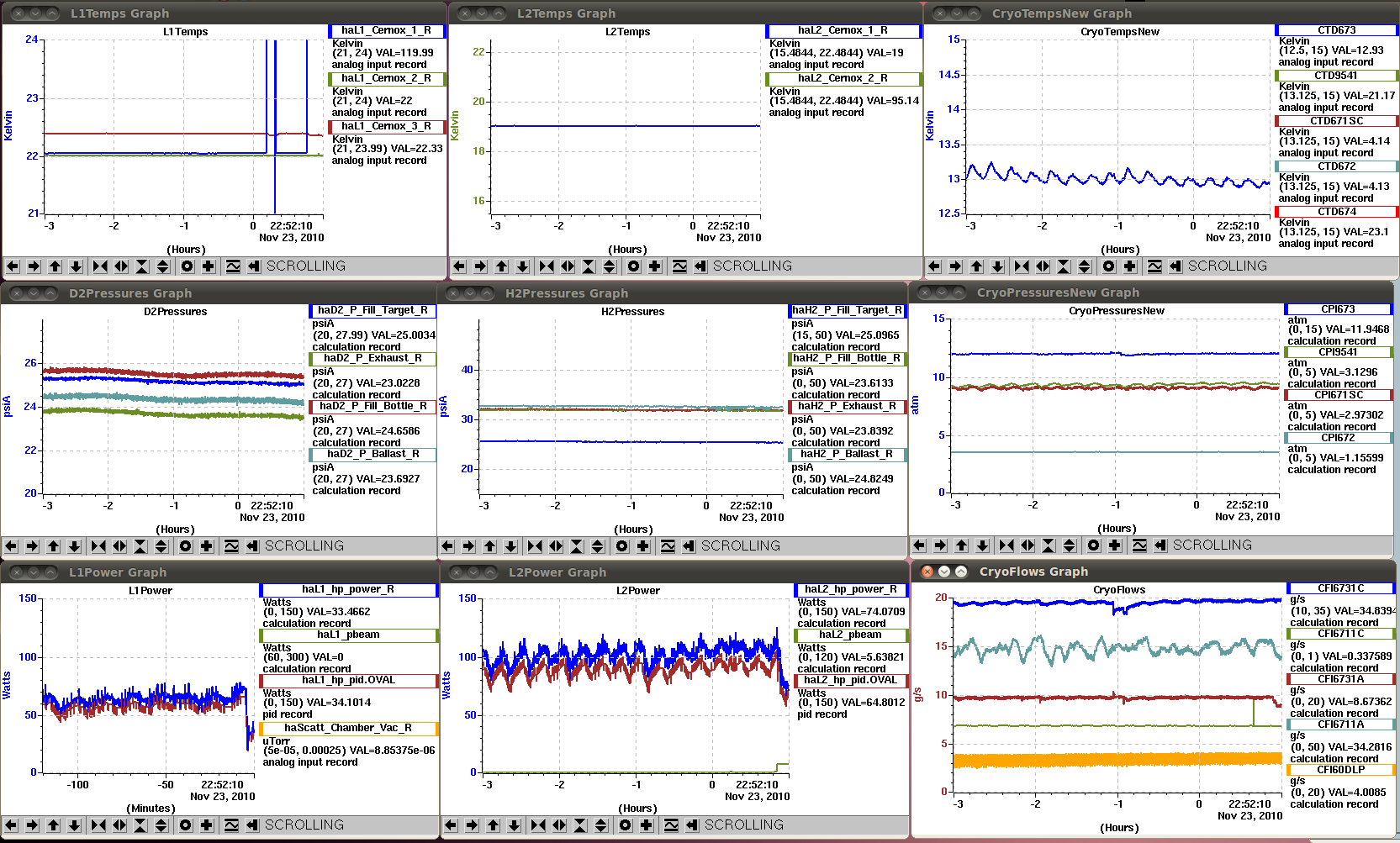Select haL1_hp_pid.OVAL legend entry

click(348, 681)
